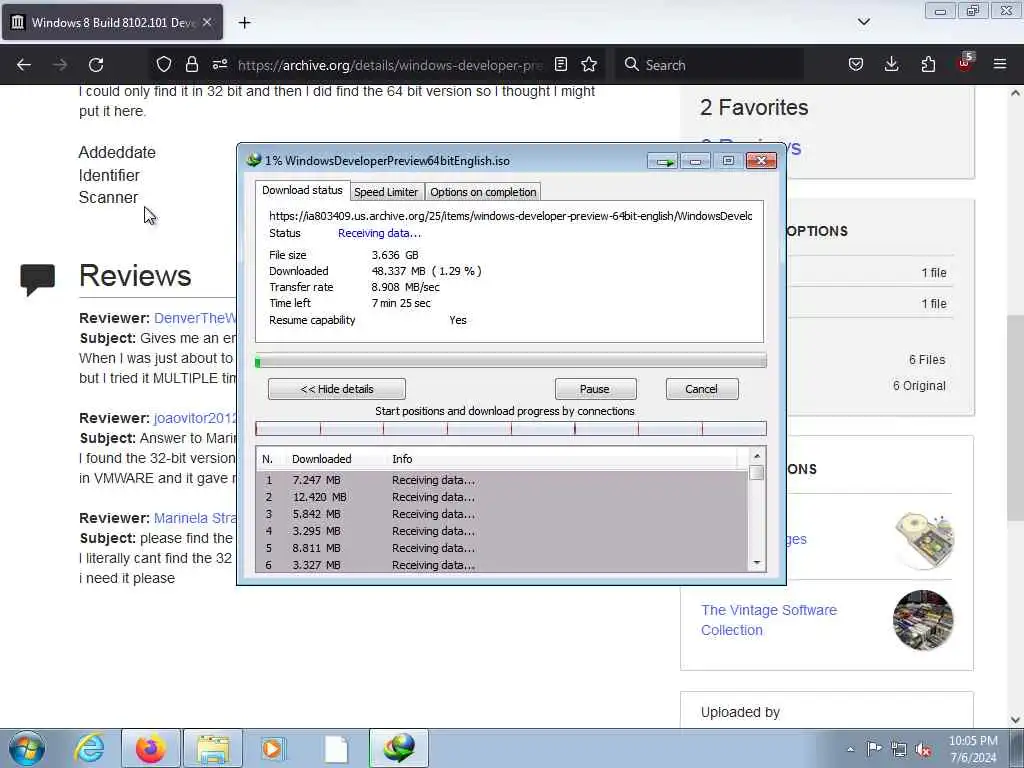
Task: Select connection row 5 with 8.811 MB
Action: [502, 548]
